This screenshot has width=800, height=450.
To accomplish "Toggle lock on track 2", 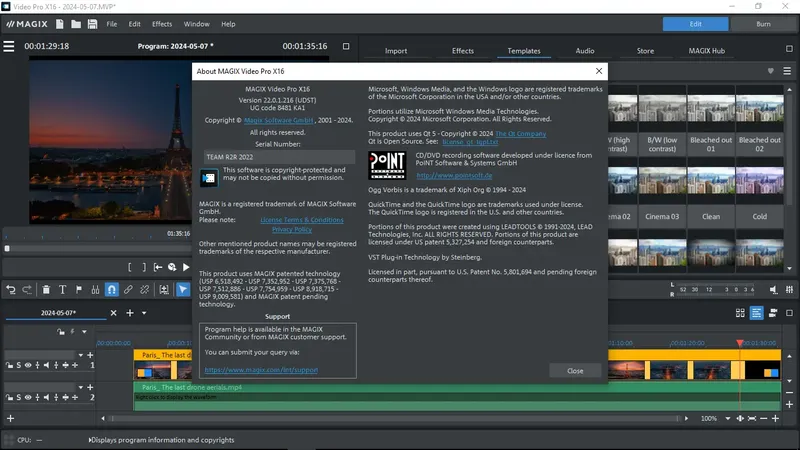I will (x=9, y=397).
